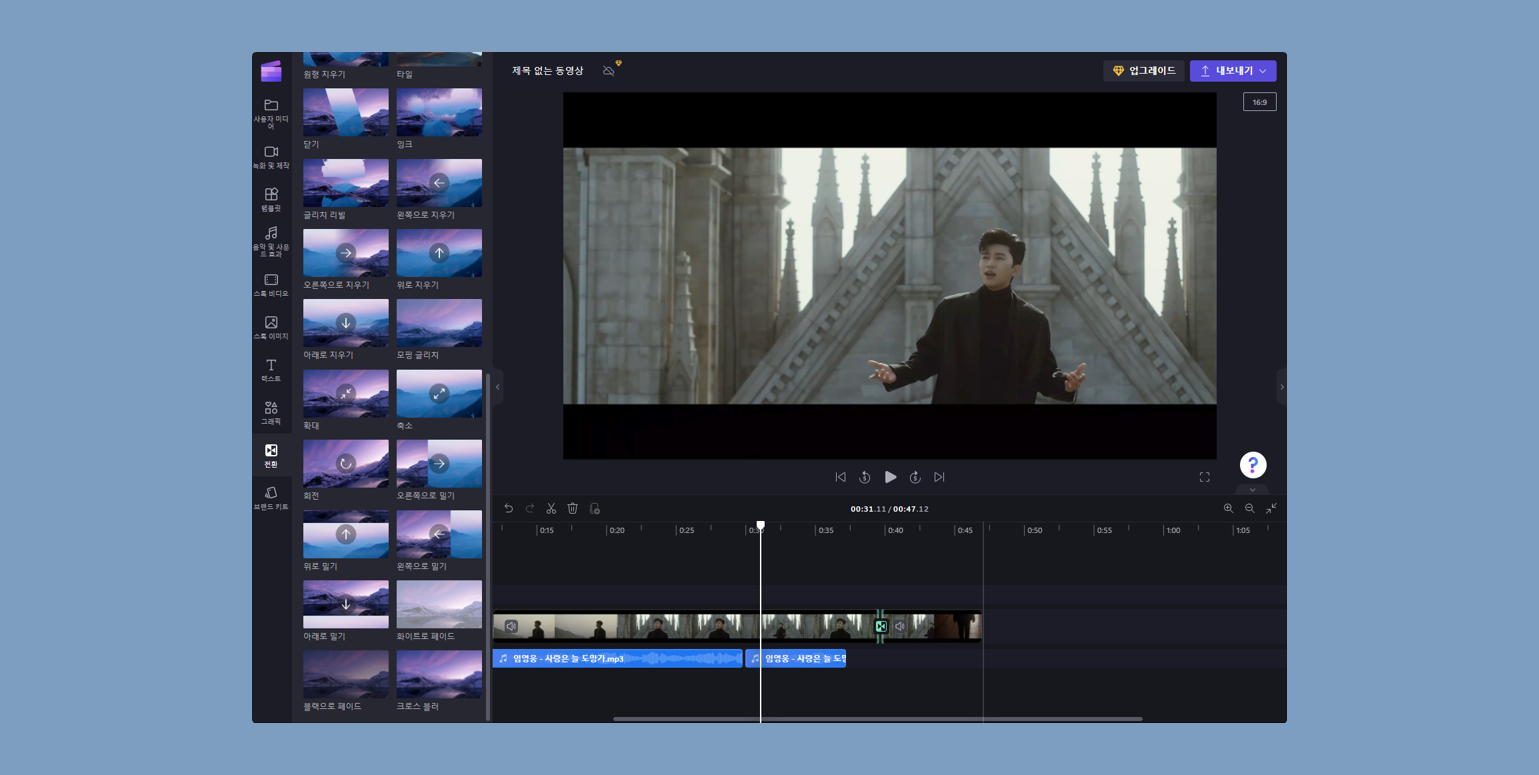This screenshot has width=1539, height=775.
Task: Choose the 잉크 transition thumbnail
Action: point(439,112)
